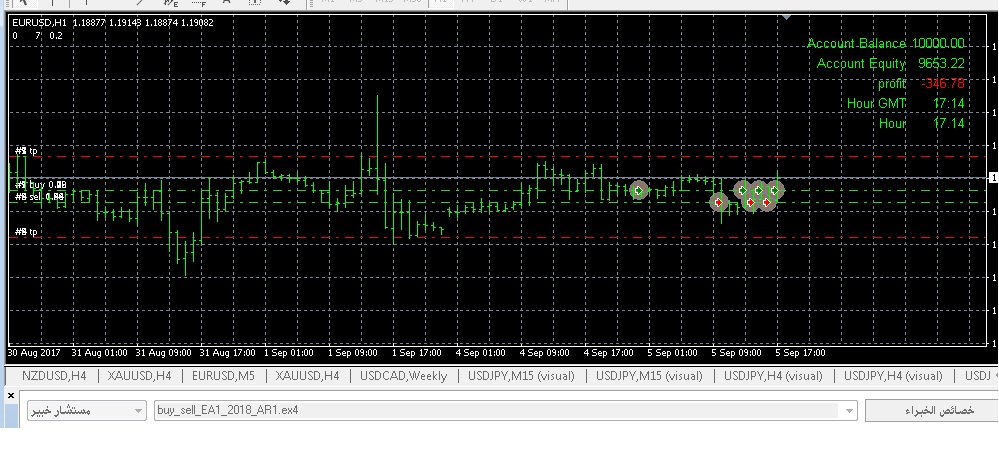The image size is (999, 452).
Task: Click the gray chart shift triangle marker
Action: pyautogui.click(x=789, y=18)
